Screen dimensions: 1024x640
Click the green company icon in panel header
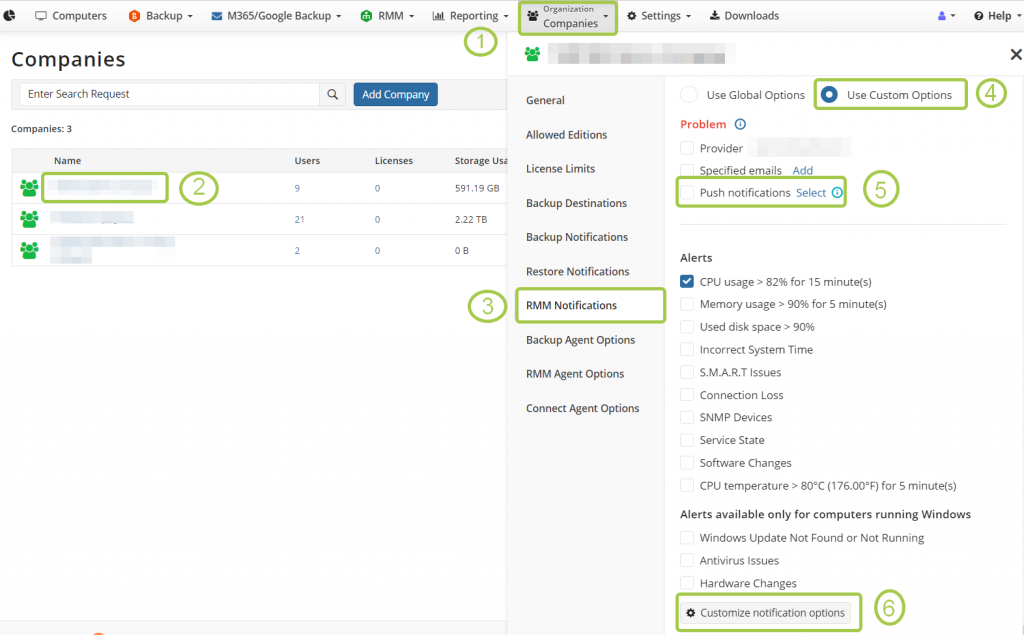532,54
